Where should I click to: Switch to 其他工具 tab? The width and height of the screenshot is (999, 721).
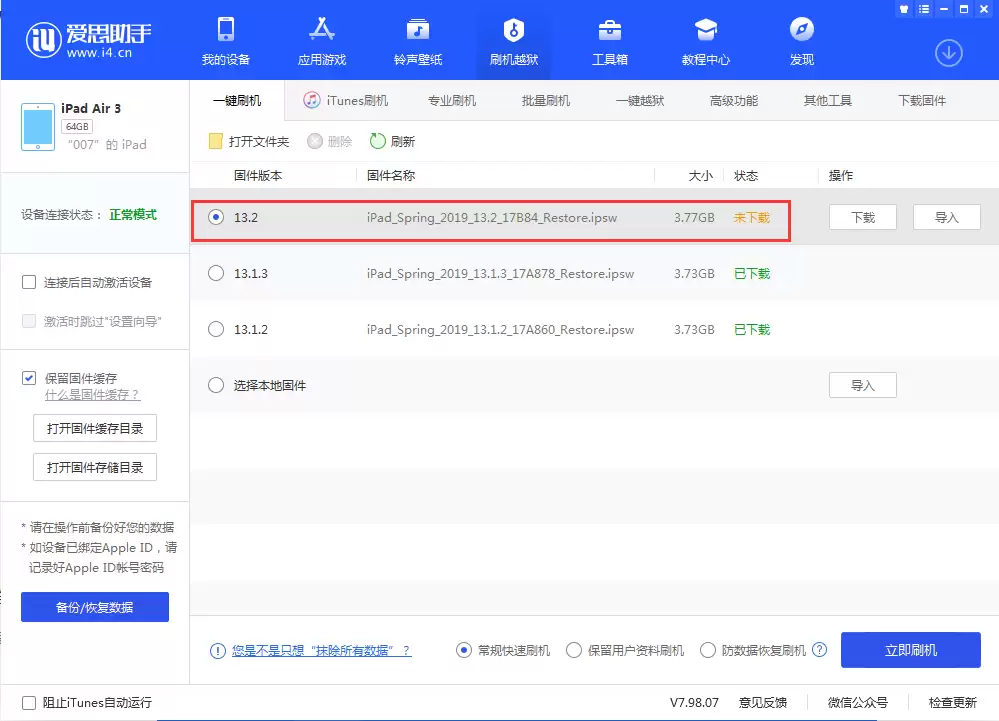[x=828, y=101]
